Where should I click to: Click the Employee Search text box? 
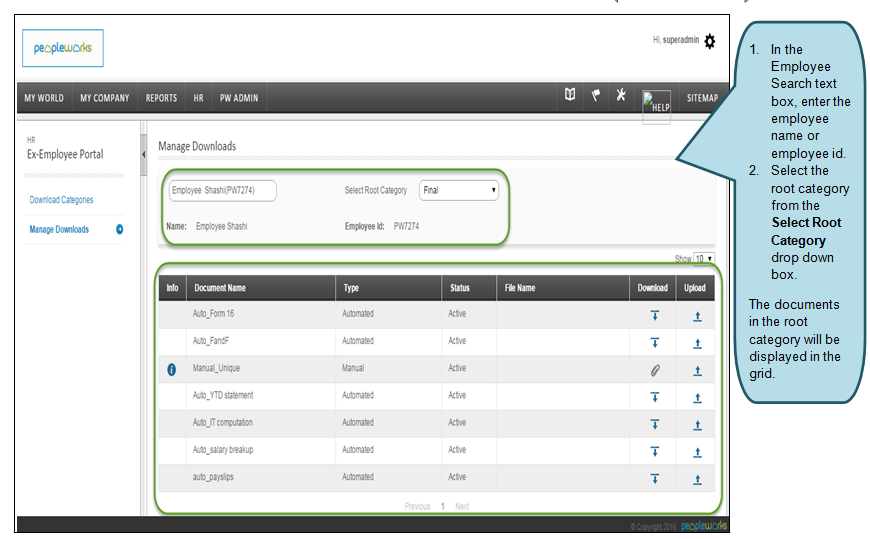click(x=222, y=190)
